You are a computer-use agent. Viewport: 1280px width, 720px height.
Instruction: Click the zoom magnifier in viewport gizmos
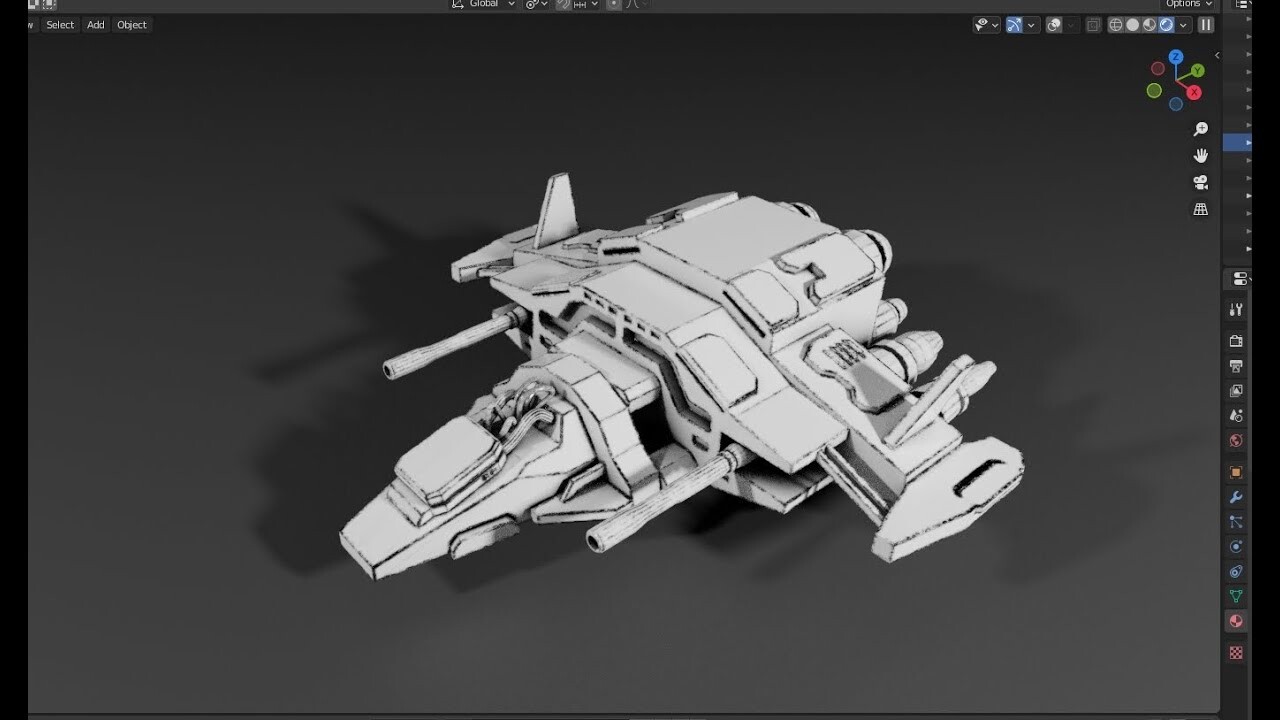pos(1200,129)
